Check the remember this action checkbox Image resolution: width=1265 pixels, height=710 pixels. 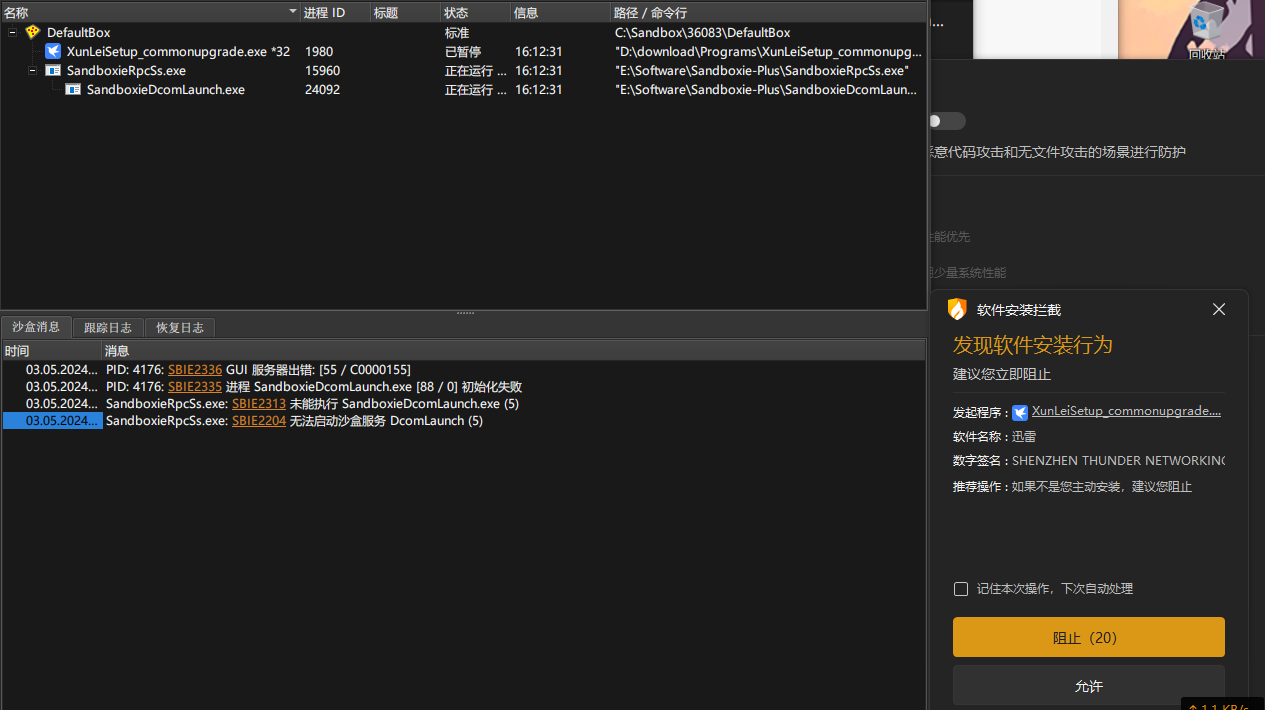pos(961,589)
